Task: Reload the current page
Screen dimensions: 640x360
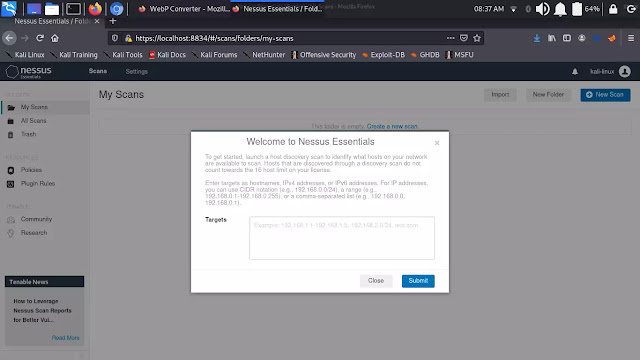Action: [x=40, y=38]
